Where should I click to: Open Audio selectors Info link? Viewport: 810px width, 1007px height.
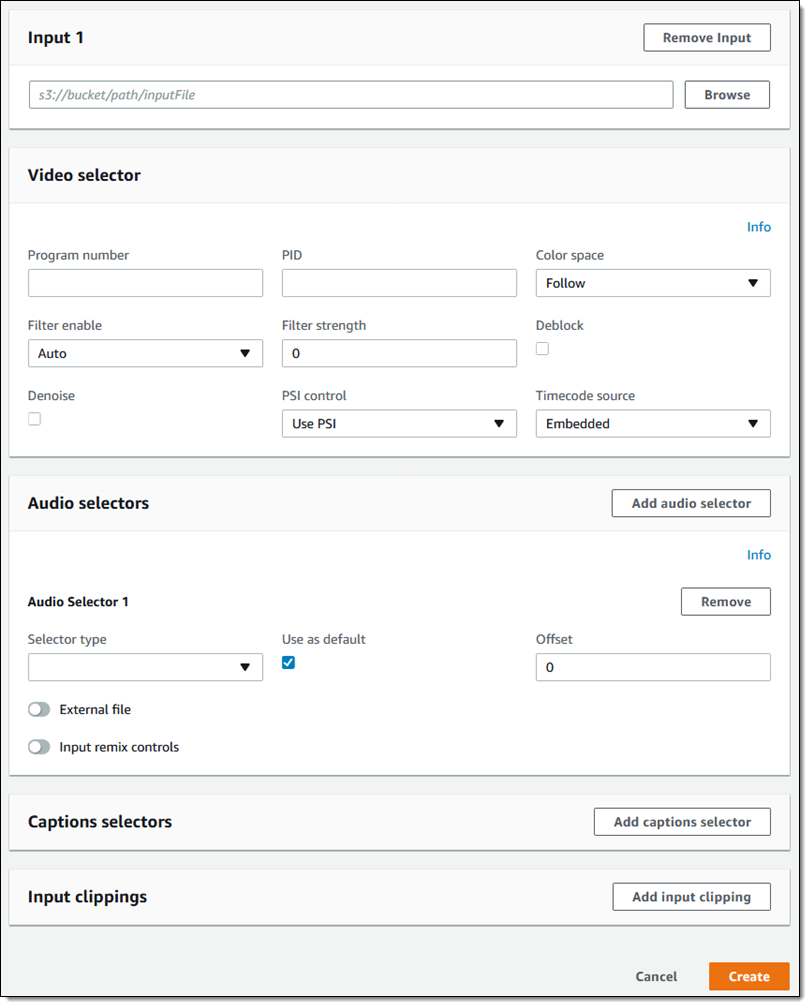coord(758,555)
